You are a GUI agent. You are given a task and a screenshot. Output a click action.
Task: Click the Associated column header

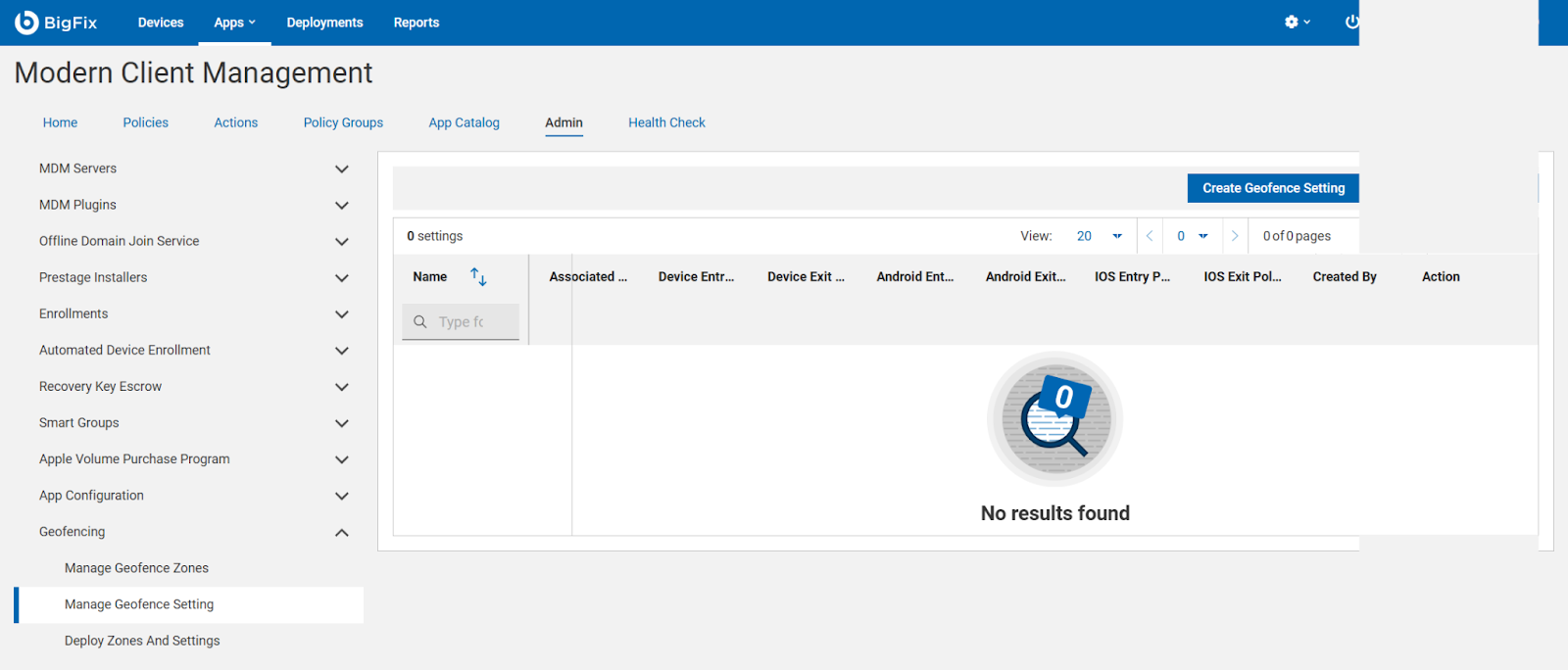click(588, 277)
